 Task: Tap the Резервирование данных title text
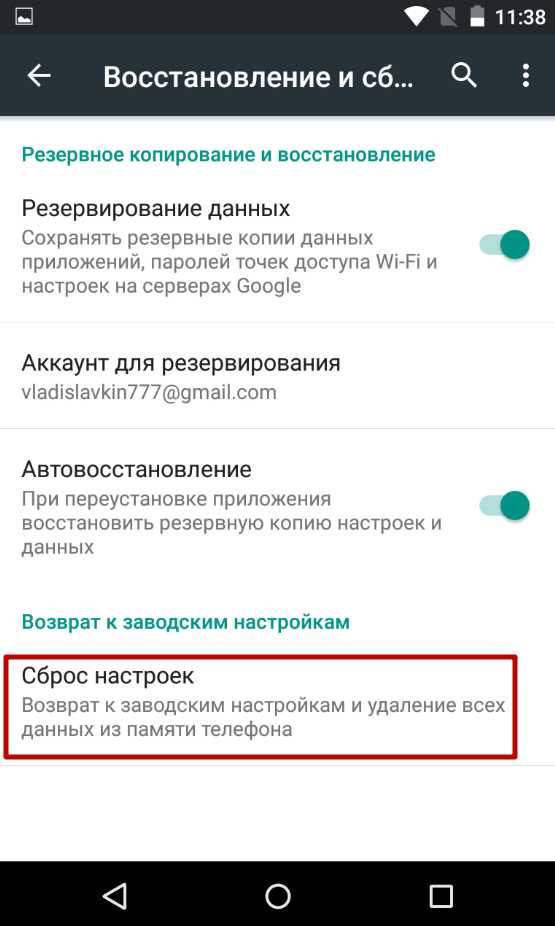coord(156,208)
